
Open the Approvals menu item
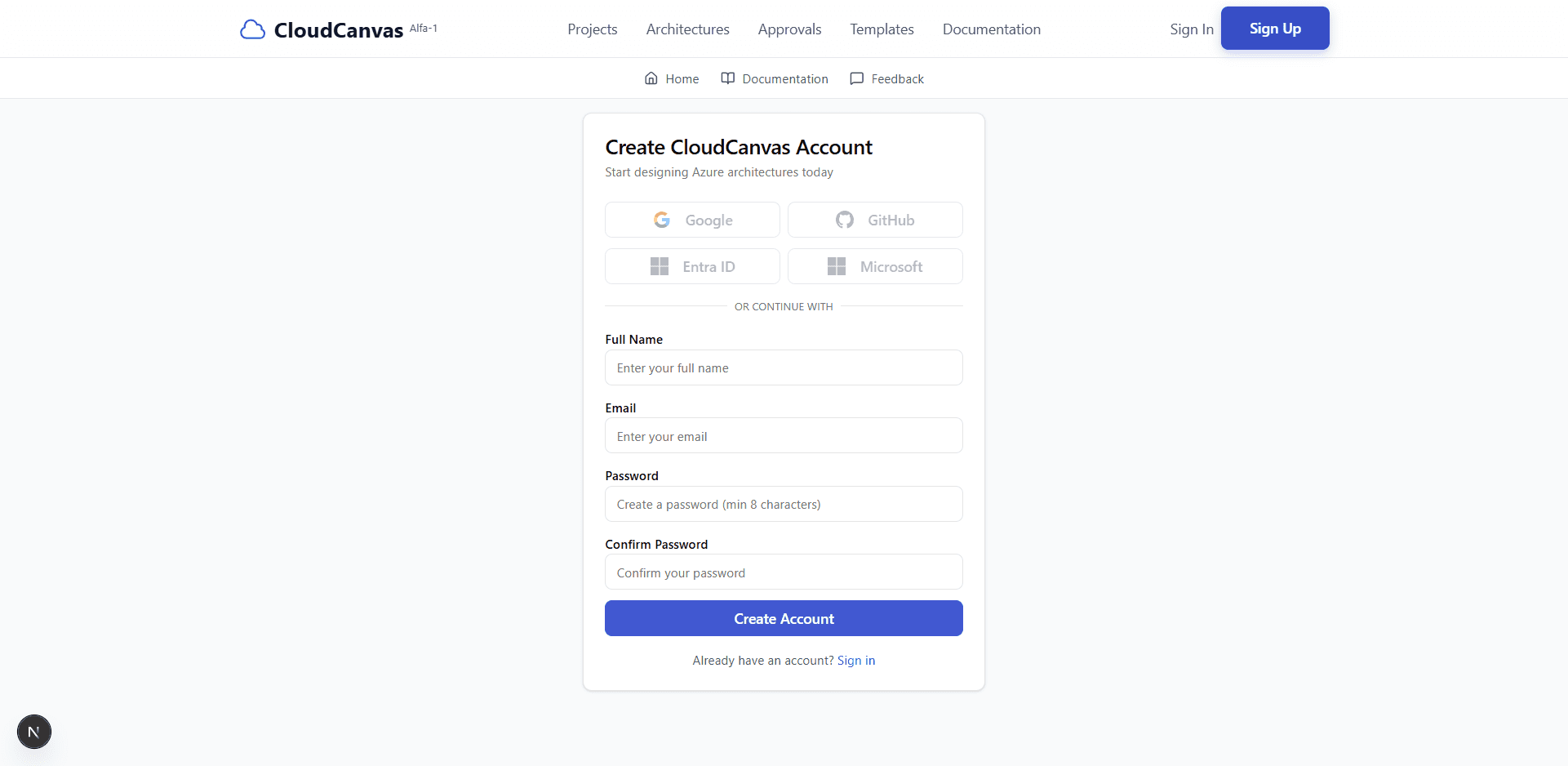789,29
